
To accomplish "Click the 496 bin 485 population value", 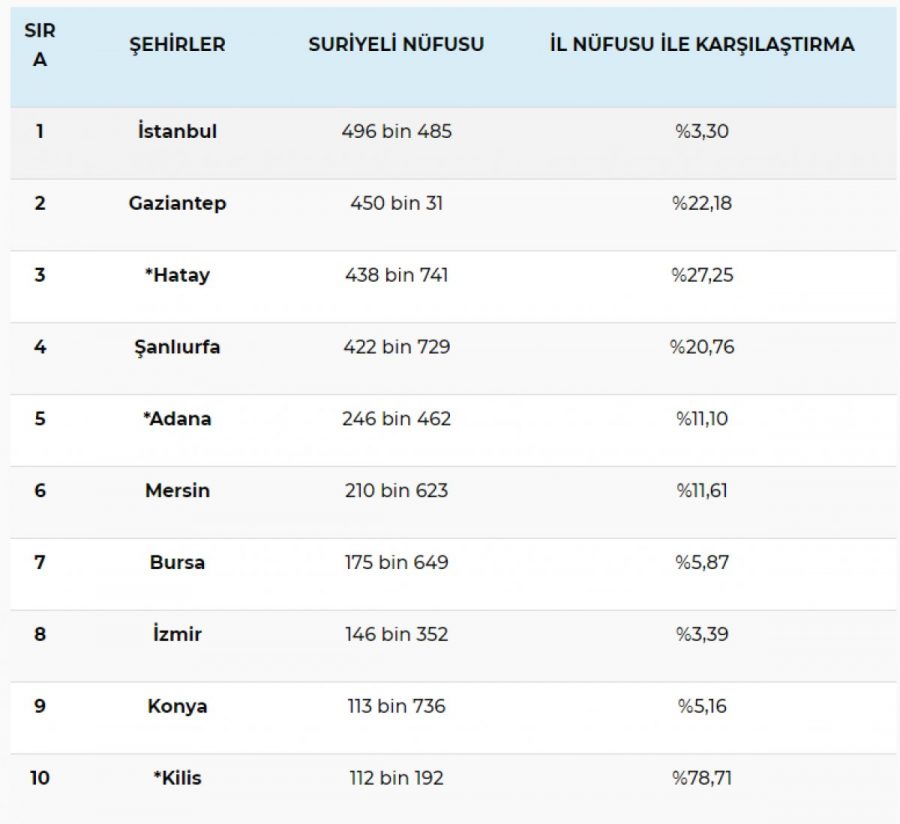I will tap(396, 131).
